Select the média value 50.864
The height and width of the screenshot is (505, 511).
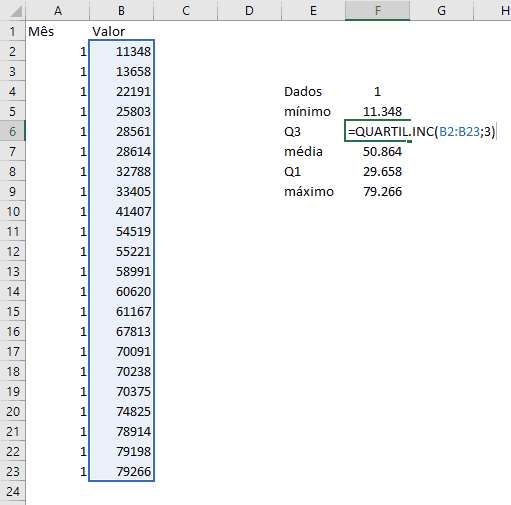point(377,151)
